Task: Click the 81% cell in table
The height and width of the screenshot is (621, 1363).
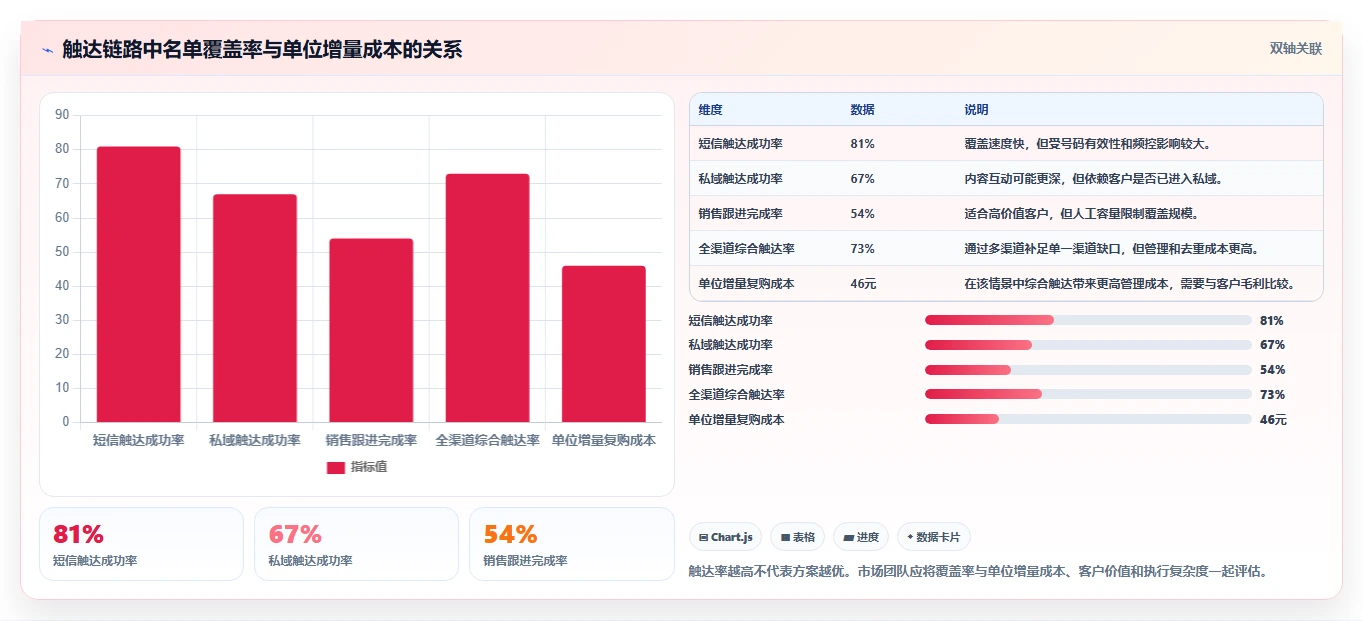Action: click(x=862, y=144)
